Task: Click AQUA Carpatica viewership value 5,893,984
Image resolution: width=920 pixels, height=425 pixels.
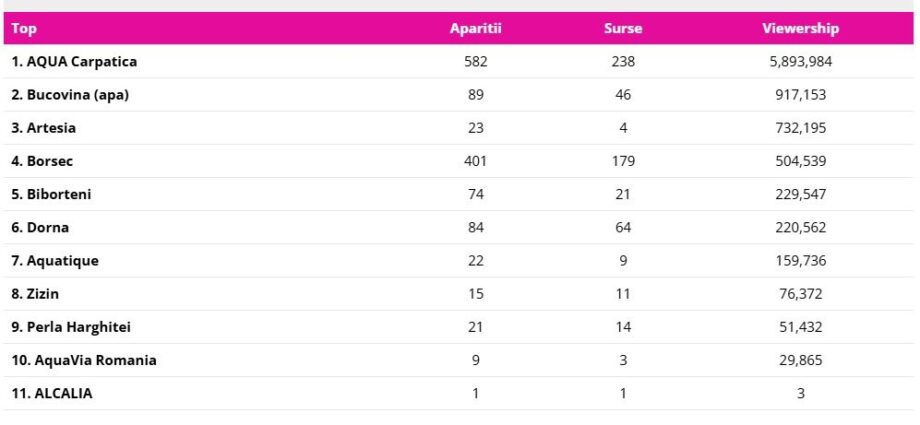Action: pos(800,62)
